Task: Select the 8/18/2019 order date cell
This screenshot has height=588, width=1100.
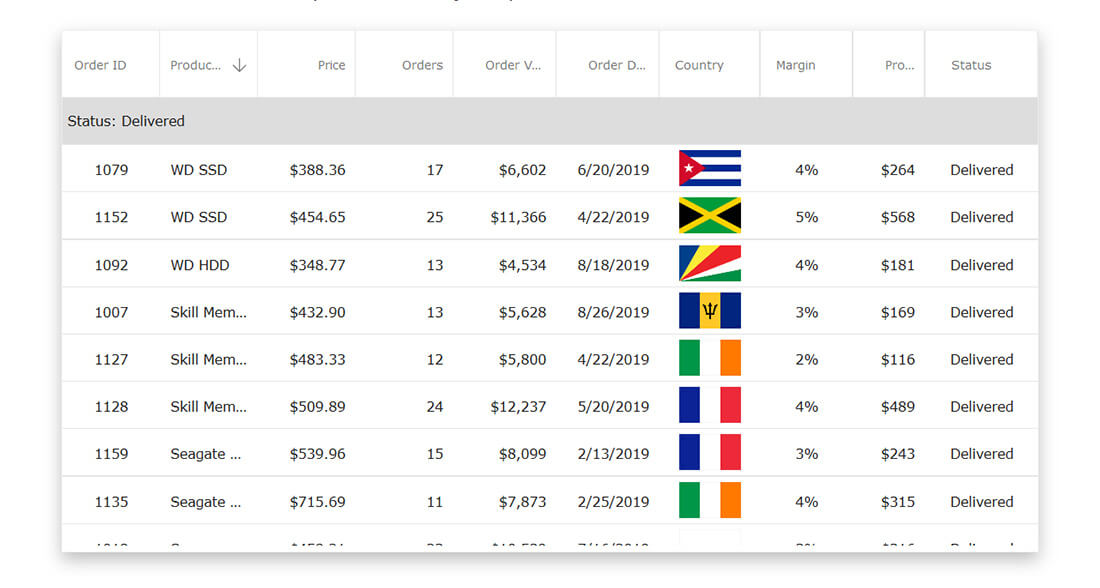Action: point(613,265)
